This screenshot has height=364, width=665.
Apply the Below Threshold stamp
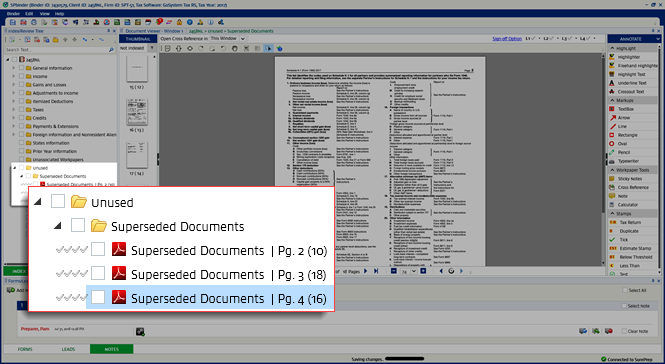pos(633,257)
